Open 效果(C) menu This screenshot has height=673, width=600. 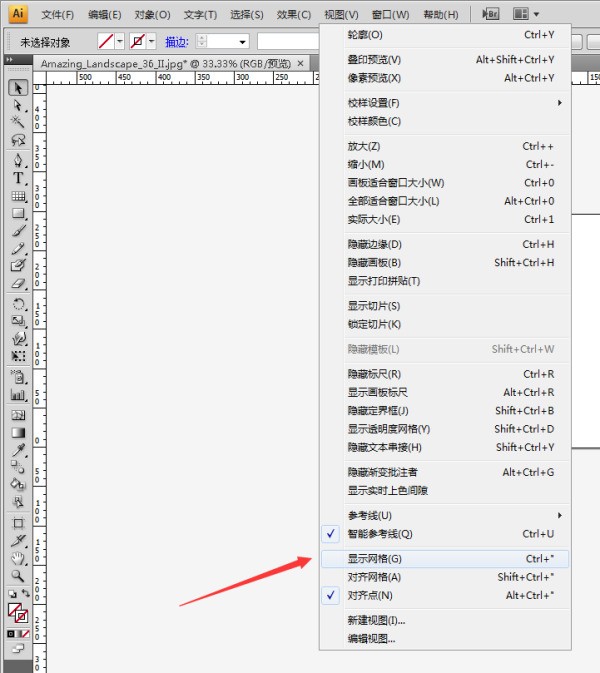click(x=294, y=15)
